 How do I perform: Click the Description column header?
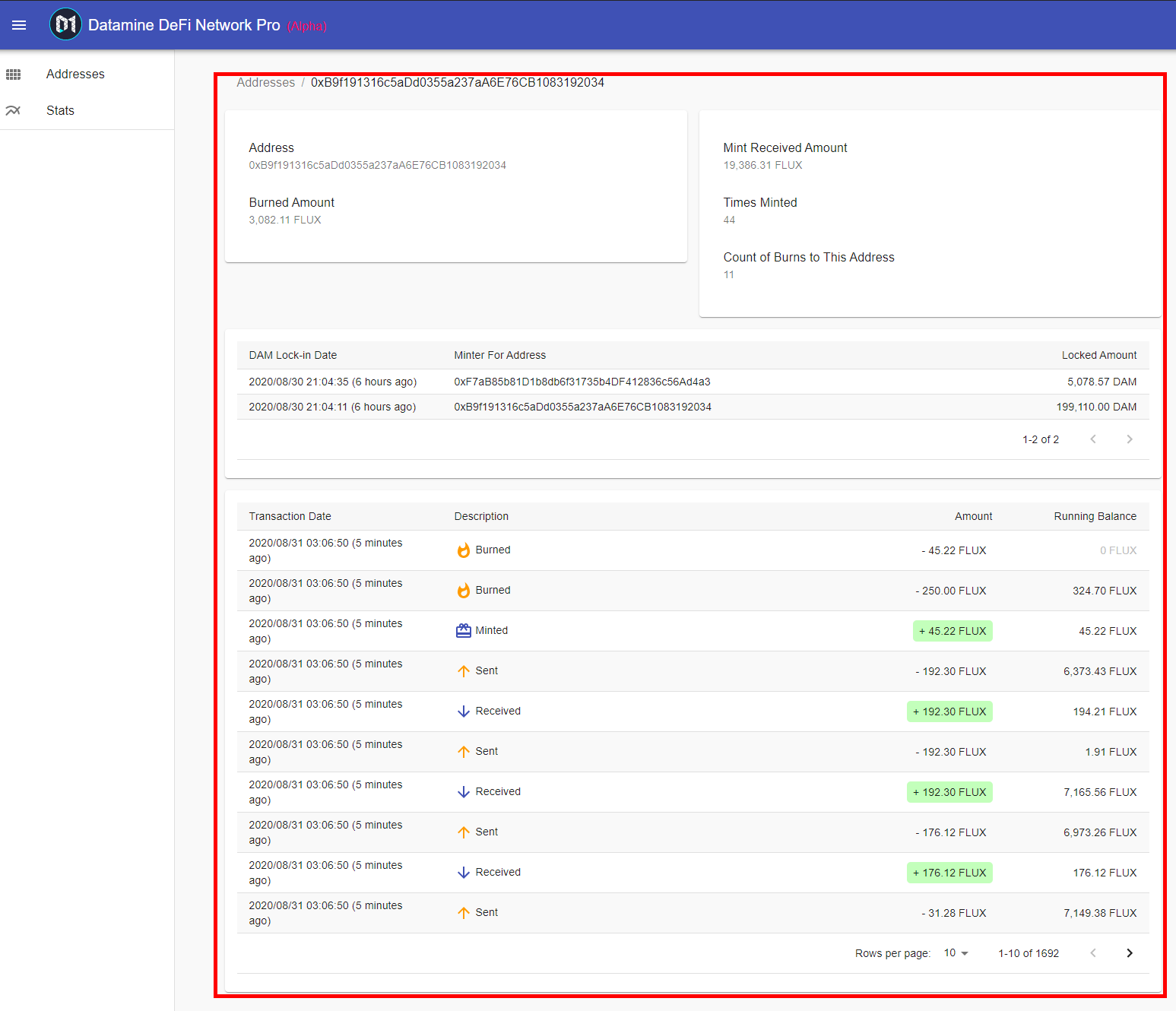point(481,516)
